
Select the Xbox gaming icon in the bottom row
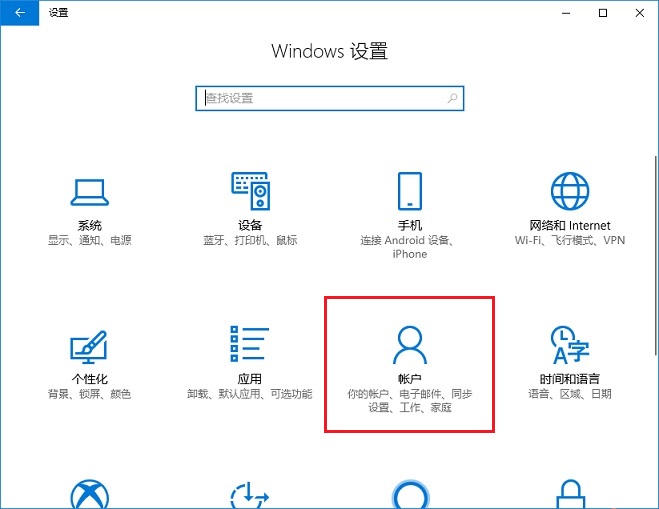89,496
